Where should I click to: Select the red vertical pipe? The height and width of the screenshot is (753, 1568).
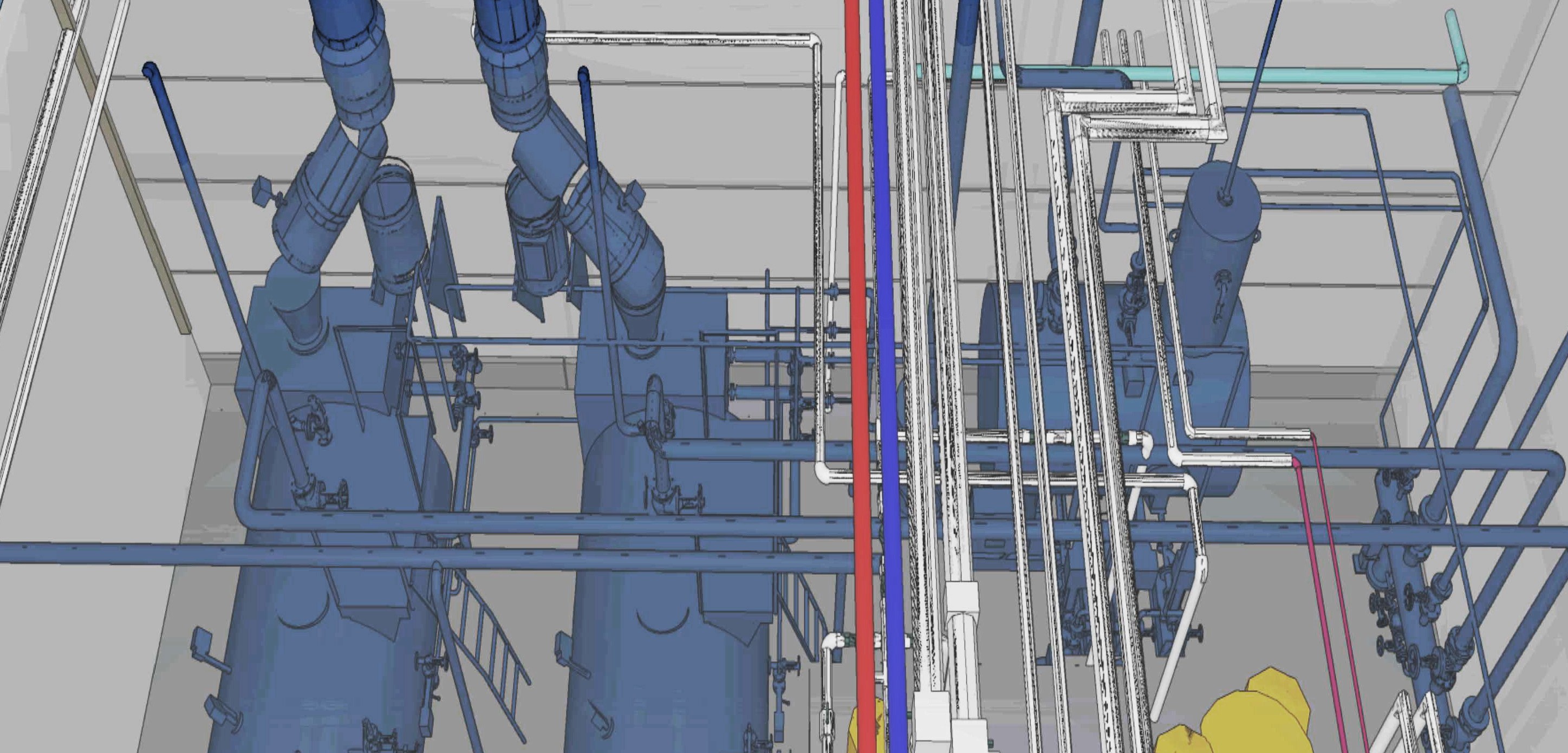tap(859, 304)
